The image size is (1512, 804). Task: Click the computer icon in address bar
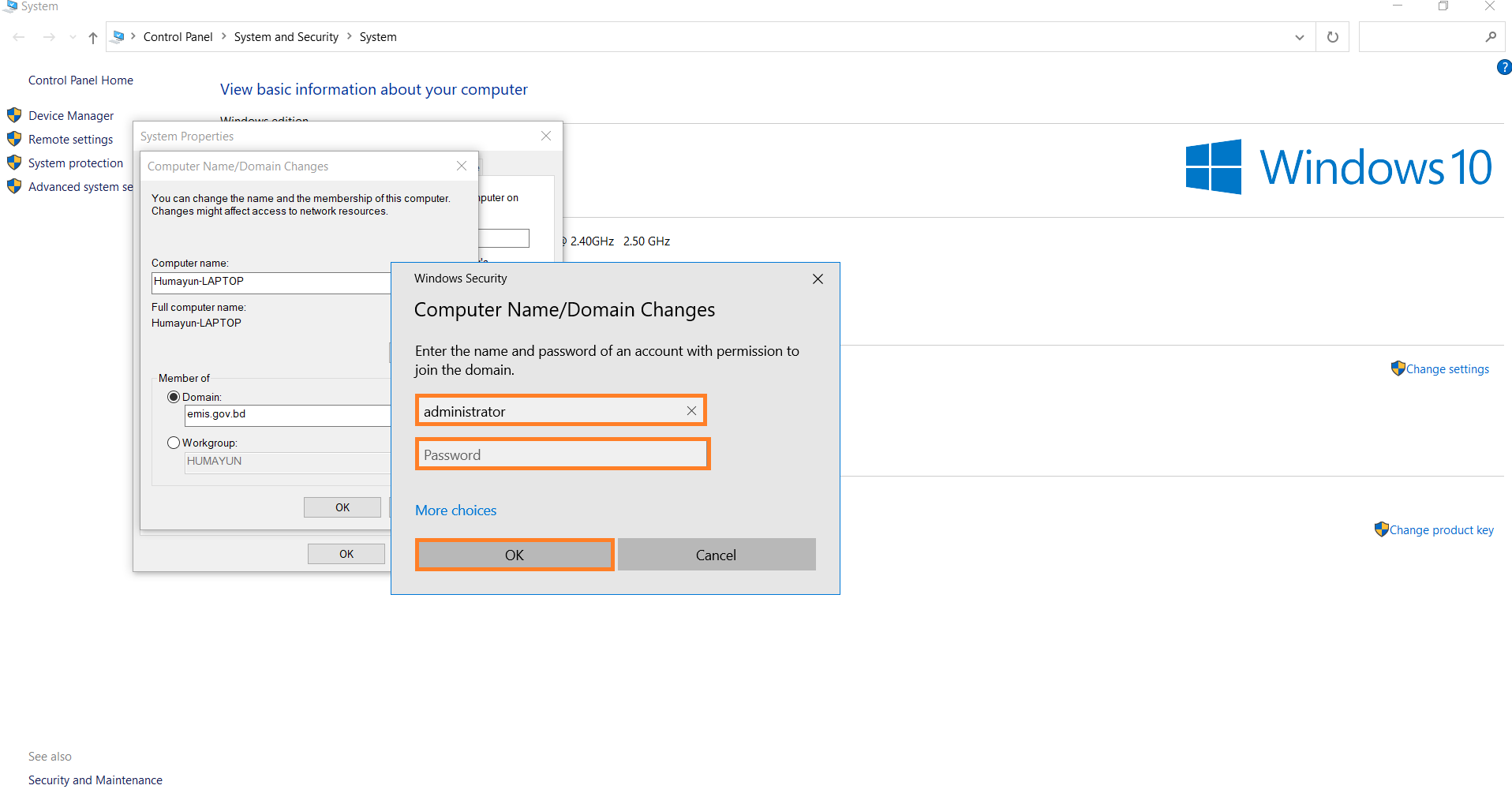point(118,36)
